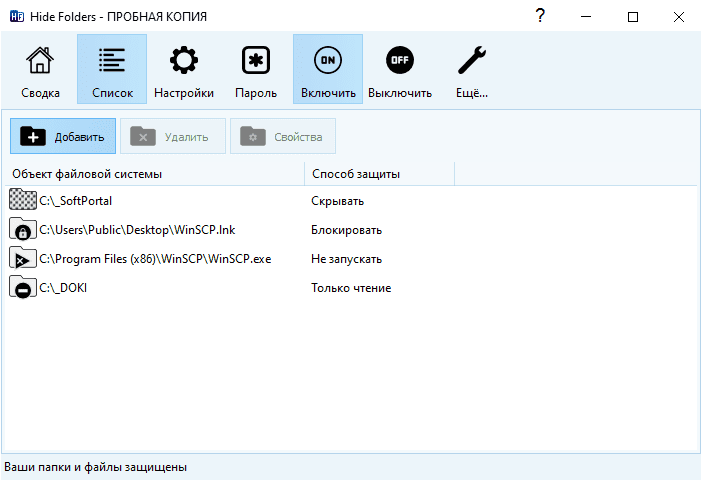Select the lock icon for WinSCP.lnk
The image size is (702, 481).
pos(22,229)
